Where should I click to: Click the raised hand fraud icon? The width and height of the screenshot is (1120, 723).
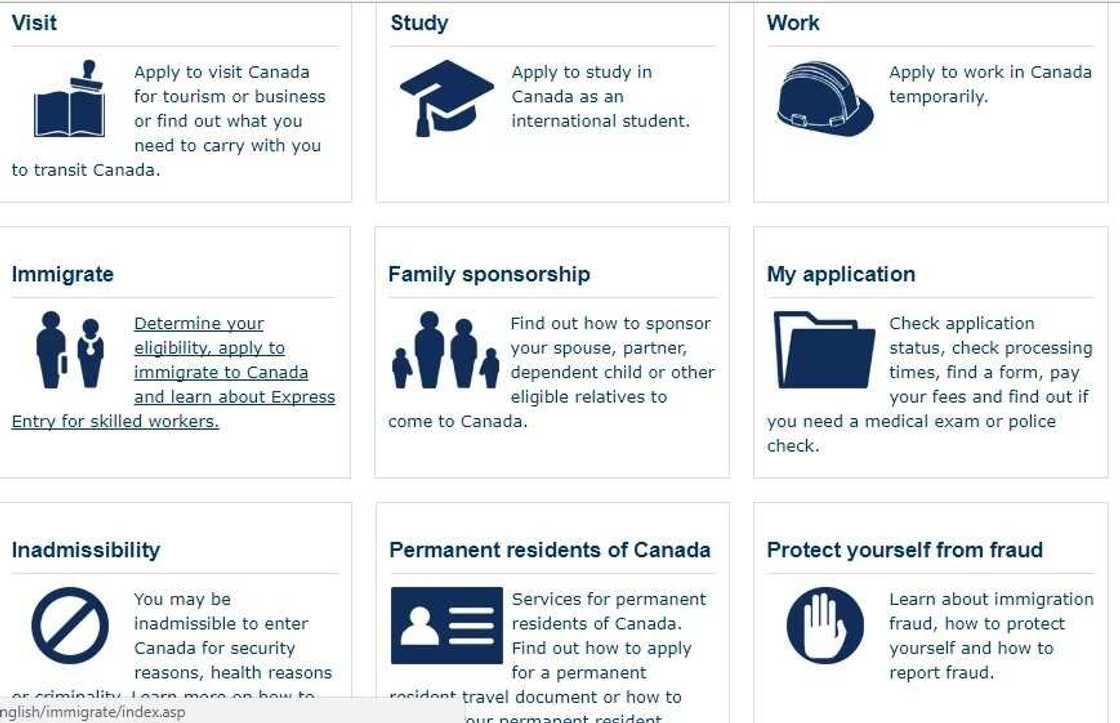[x=824, y=626]
